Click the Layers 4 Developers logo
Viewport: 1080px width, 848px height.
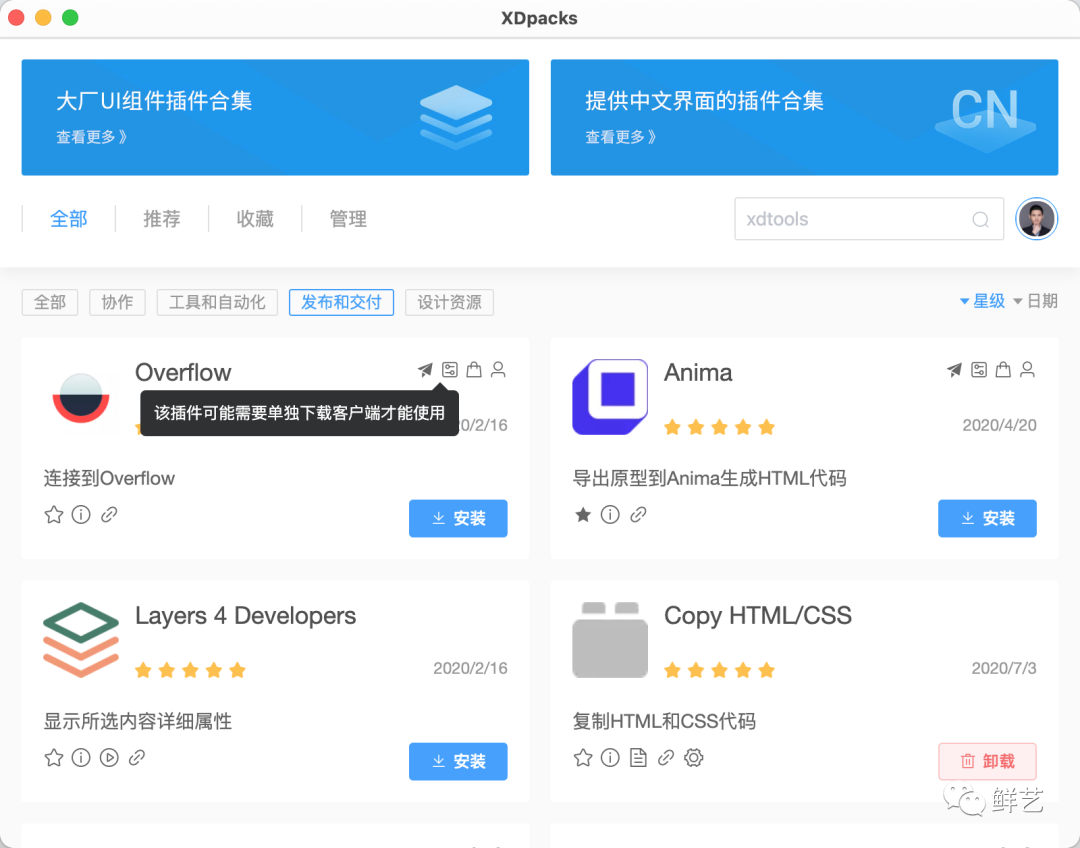tap(81, 640)
